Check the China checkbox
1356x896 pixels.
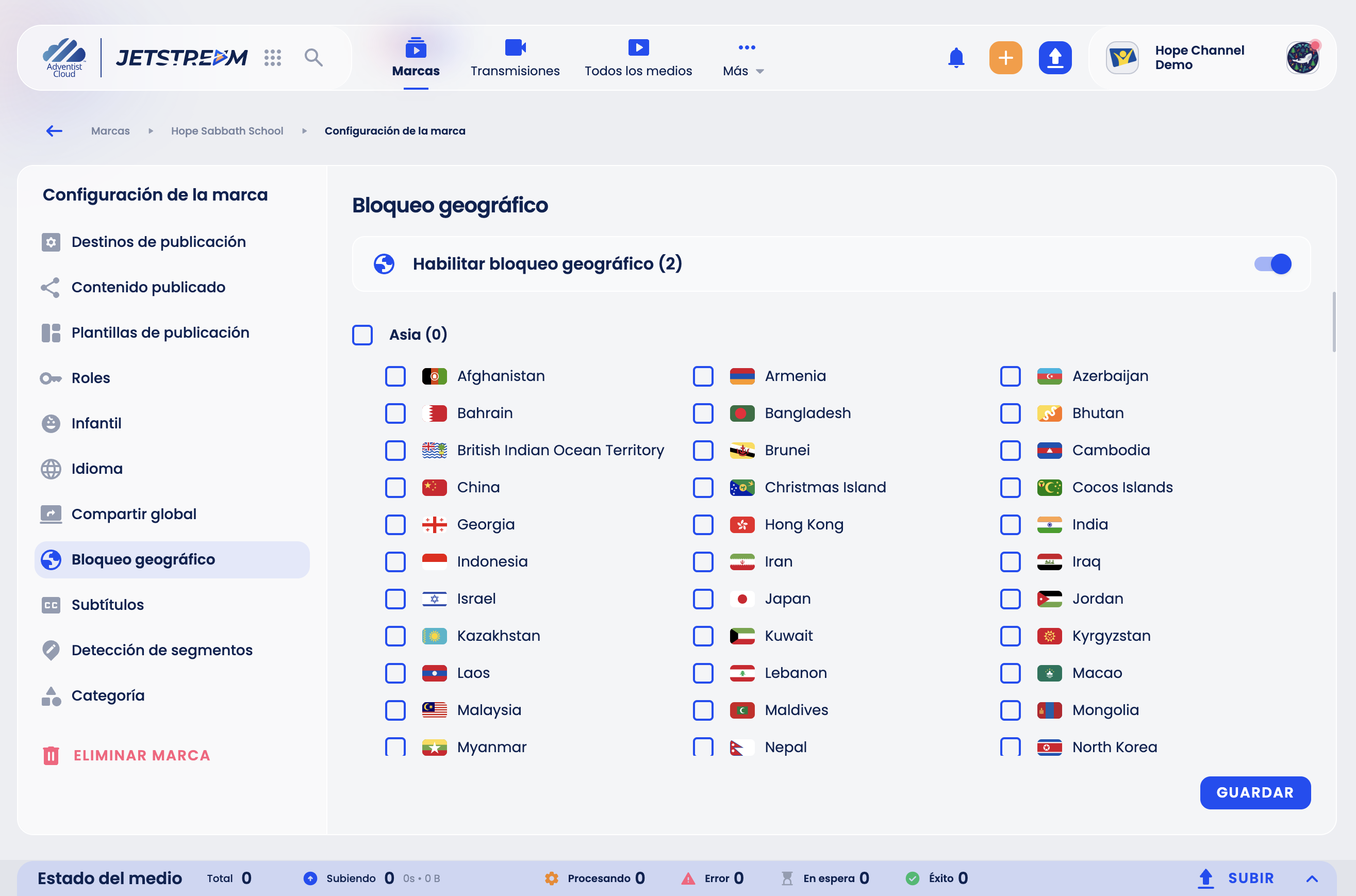click(395, 487)
